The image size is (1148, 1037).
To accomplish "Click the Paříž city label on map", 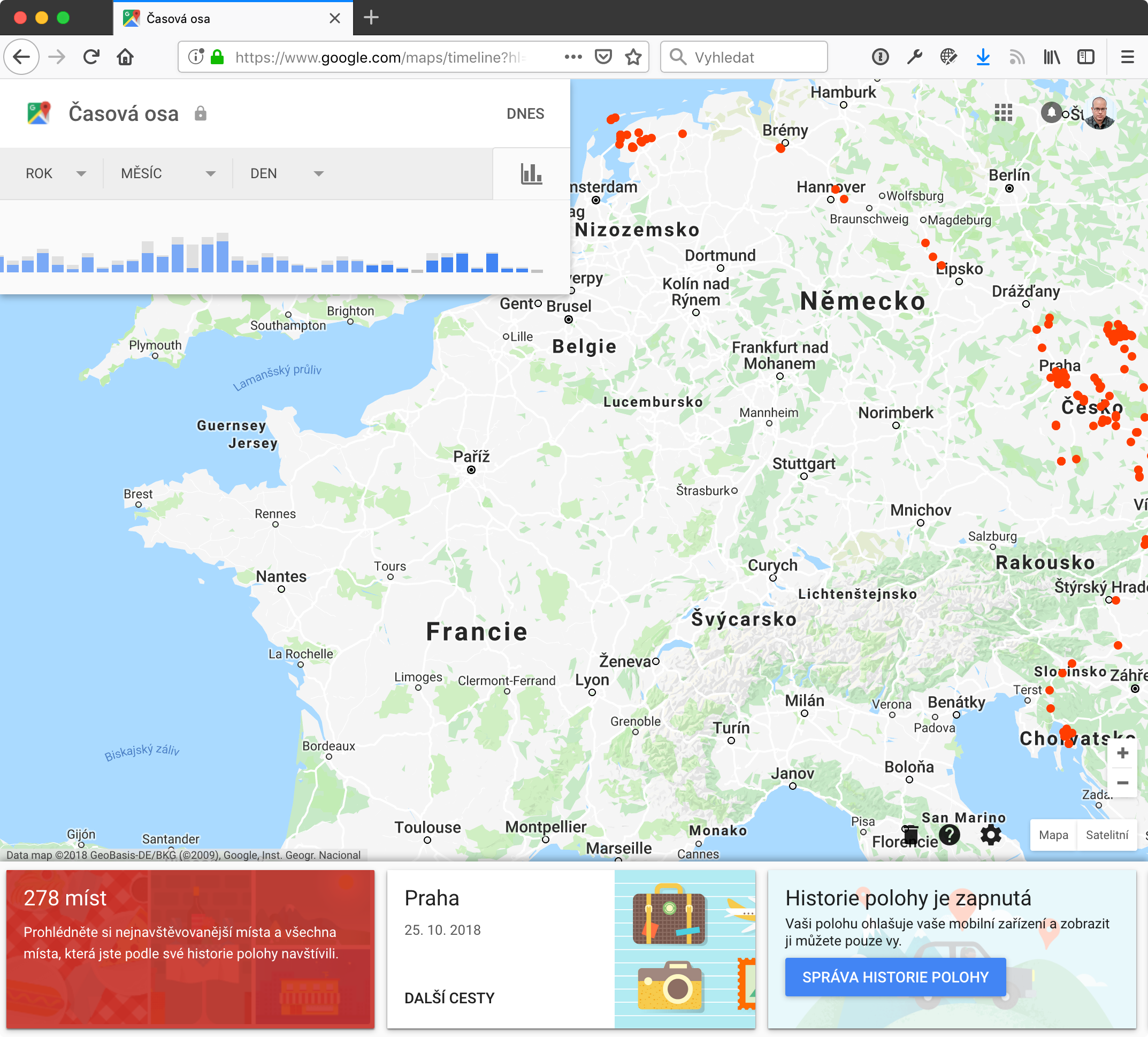I will (x=471, y=456).
